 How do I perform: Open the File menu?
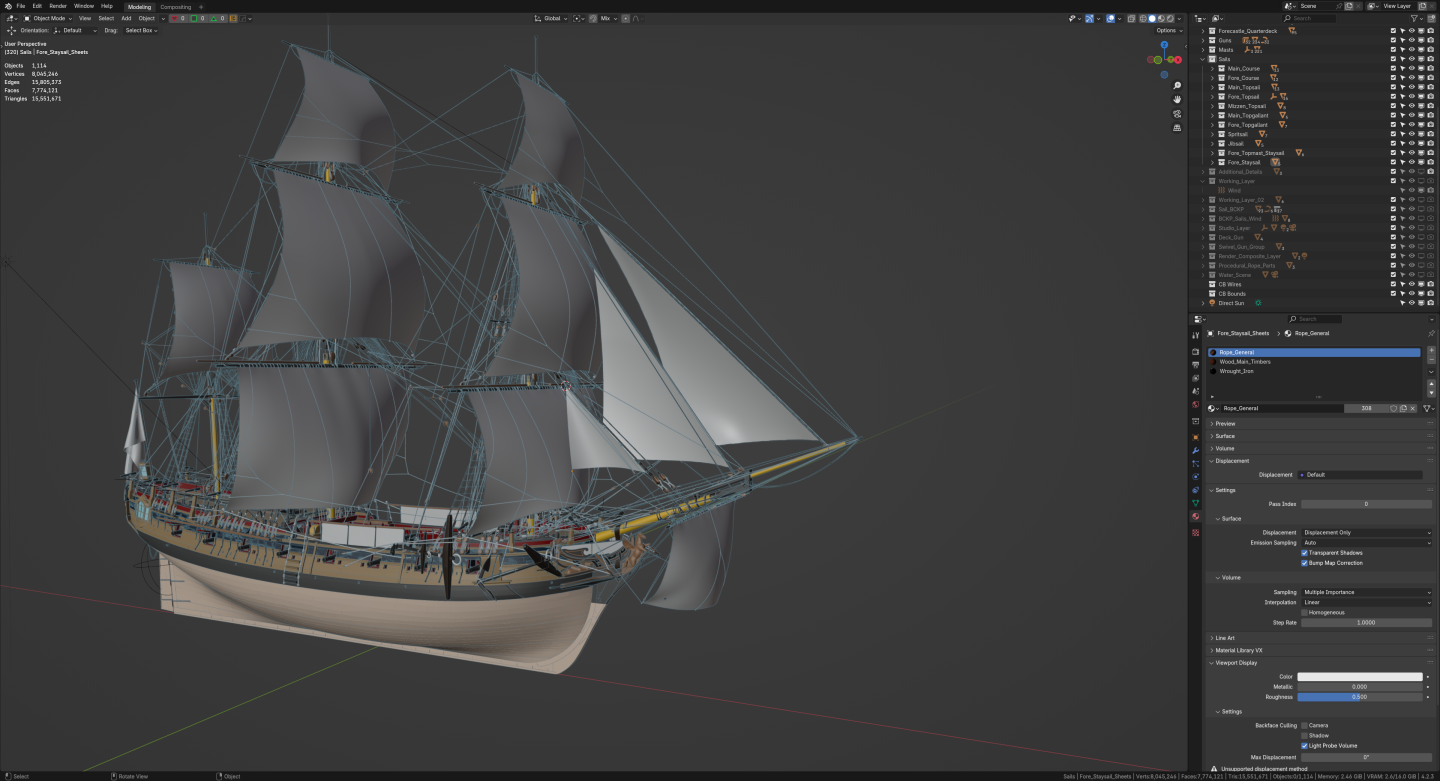coord(20,6)
